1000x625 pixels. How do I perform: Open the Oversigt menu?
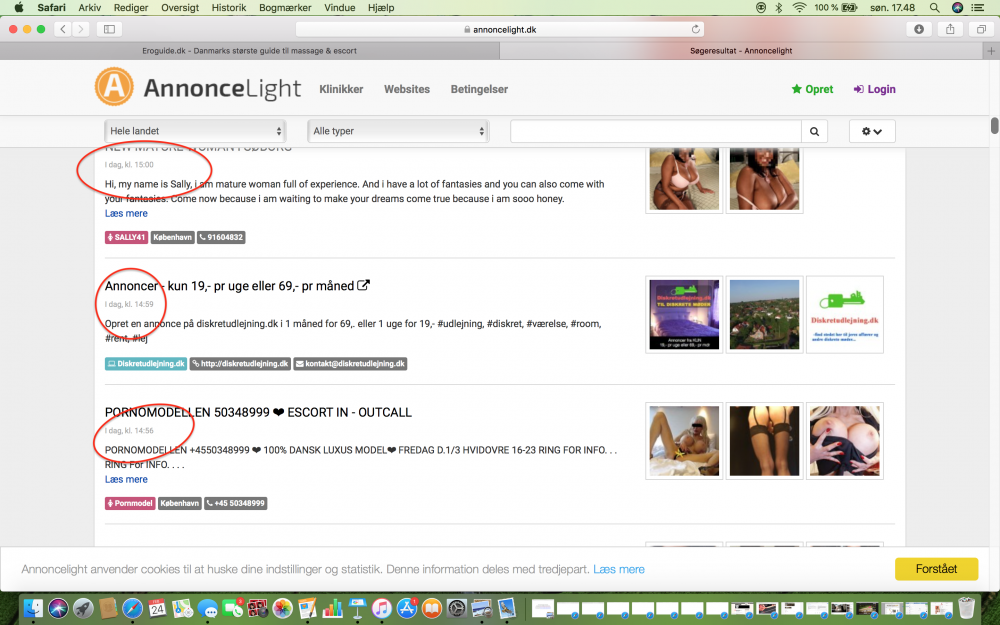(x=180, y=8)
